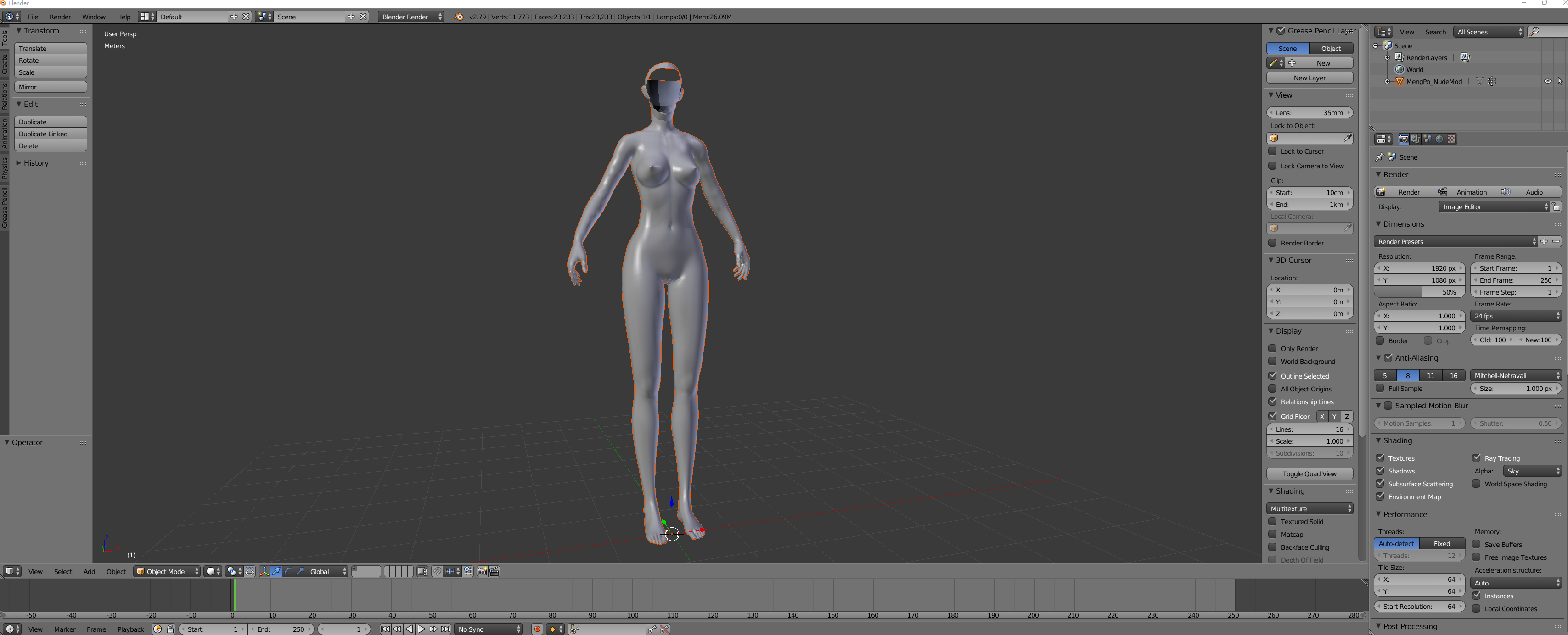Toggle automatic keyframe record button
Image resolution: width=1568 pixels, height=635 pixels.
tap(537, 629)
